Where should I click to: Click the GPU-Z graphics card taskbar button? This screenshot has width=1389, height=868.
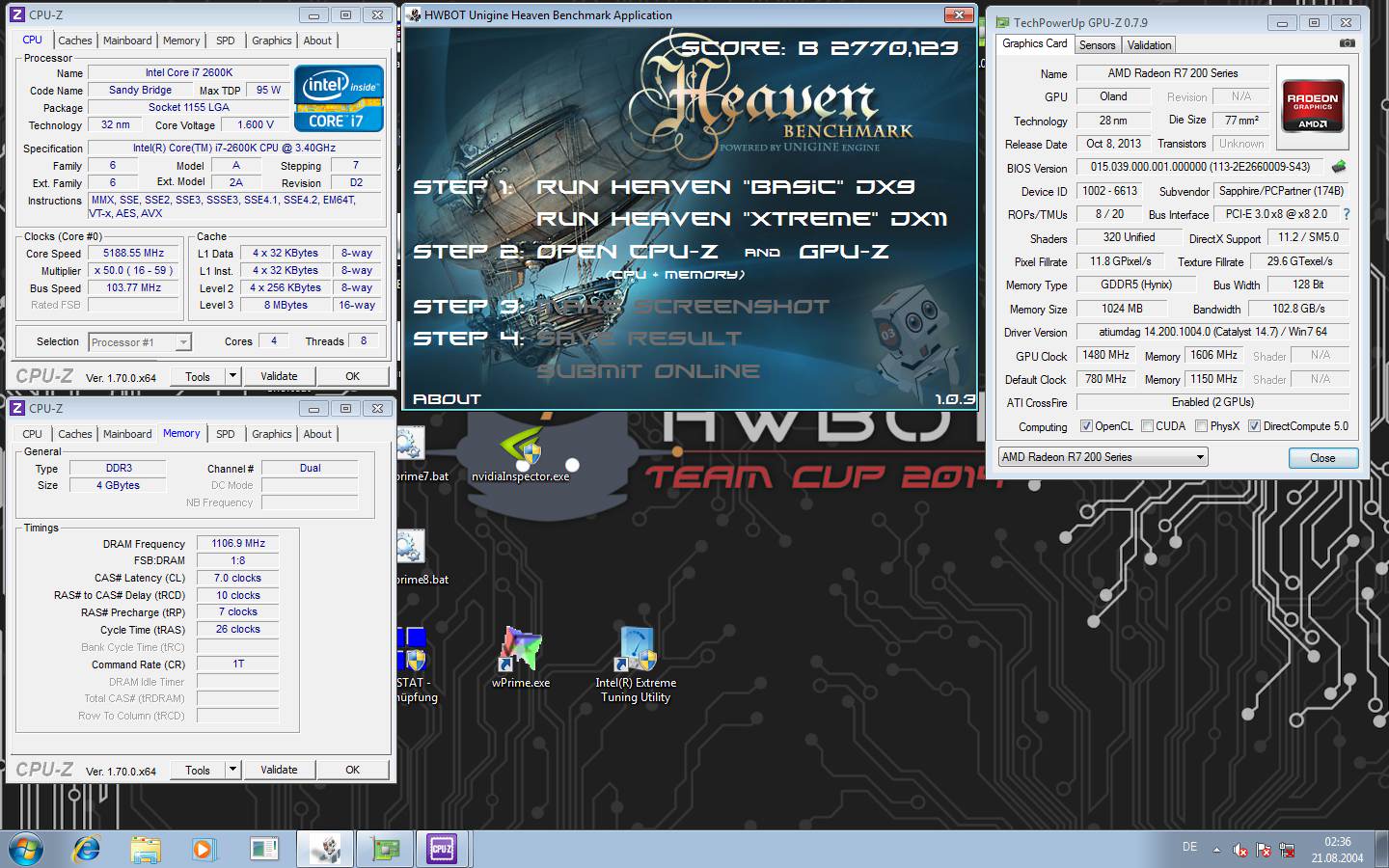(x=385, y=849)
